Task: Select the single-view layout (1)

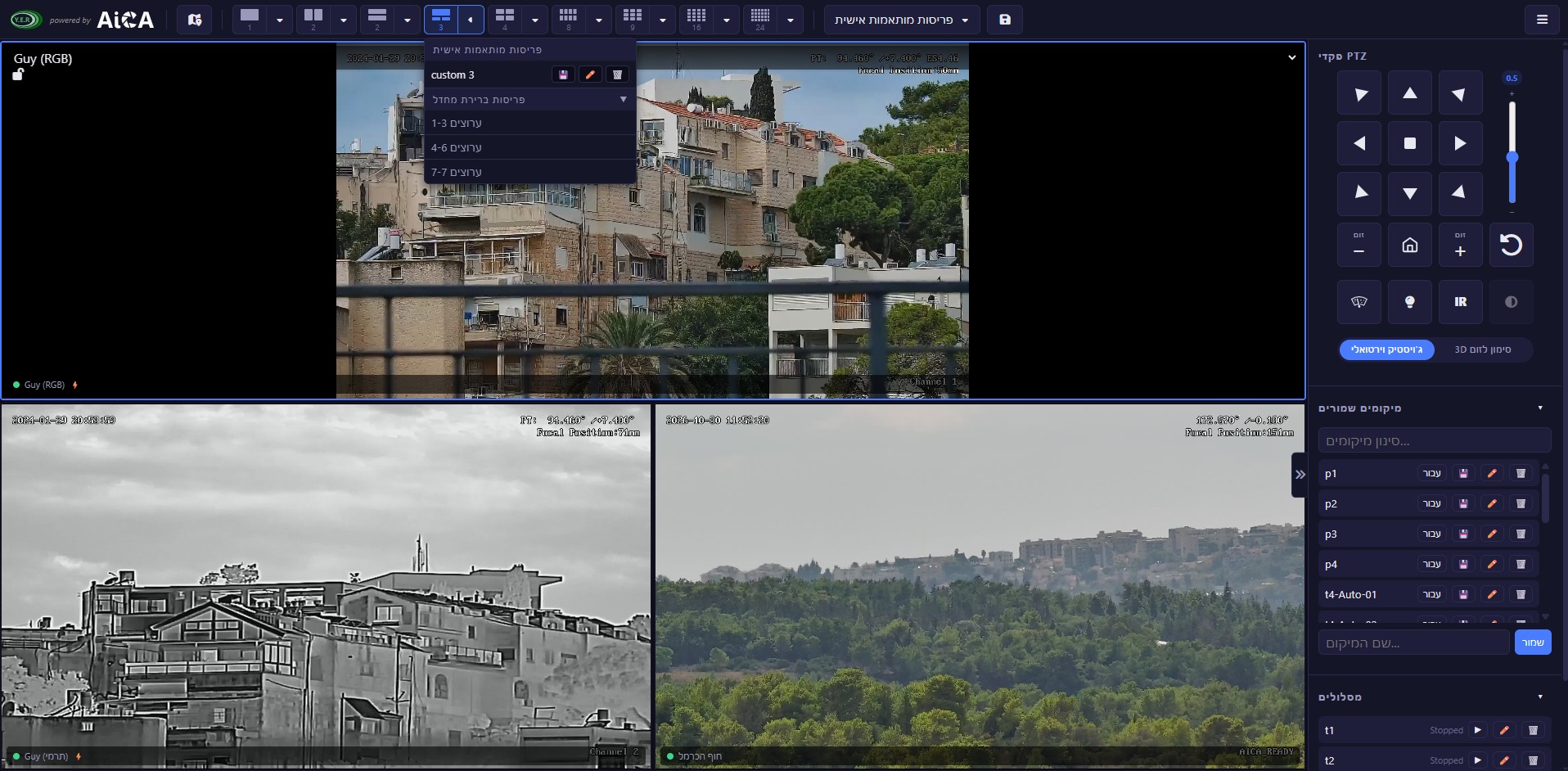Action: coord(250,20)
